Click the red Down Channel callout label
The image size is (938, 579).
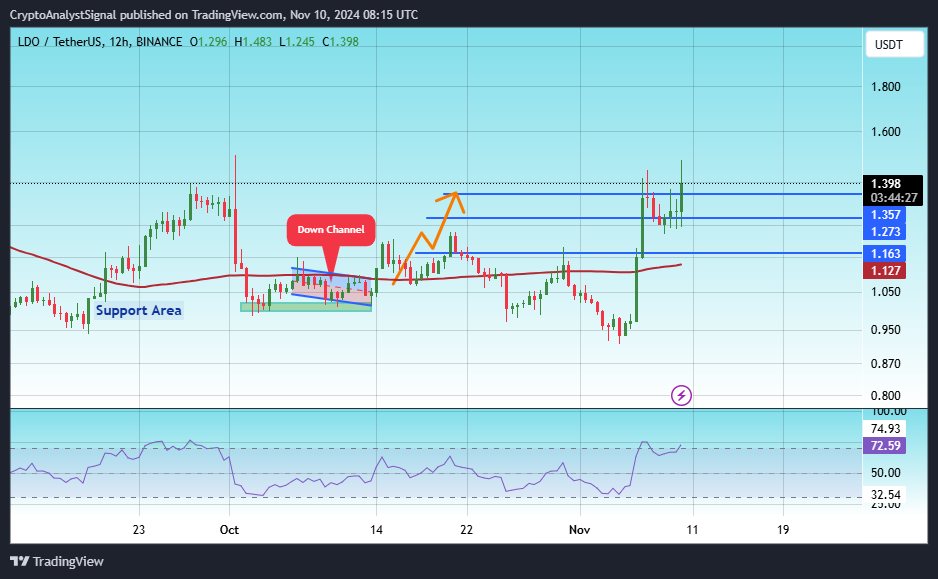[331, 230]
